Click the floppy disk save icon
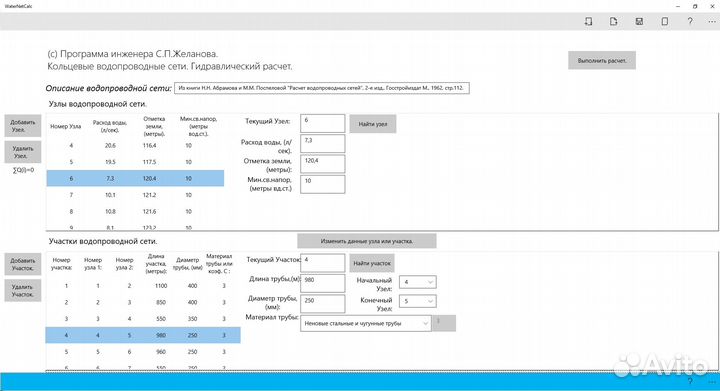Viewport: 720px width, 391px height. 639,21
